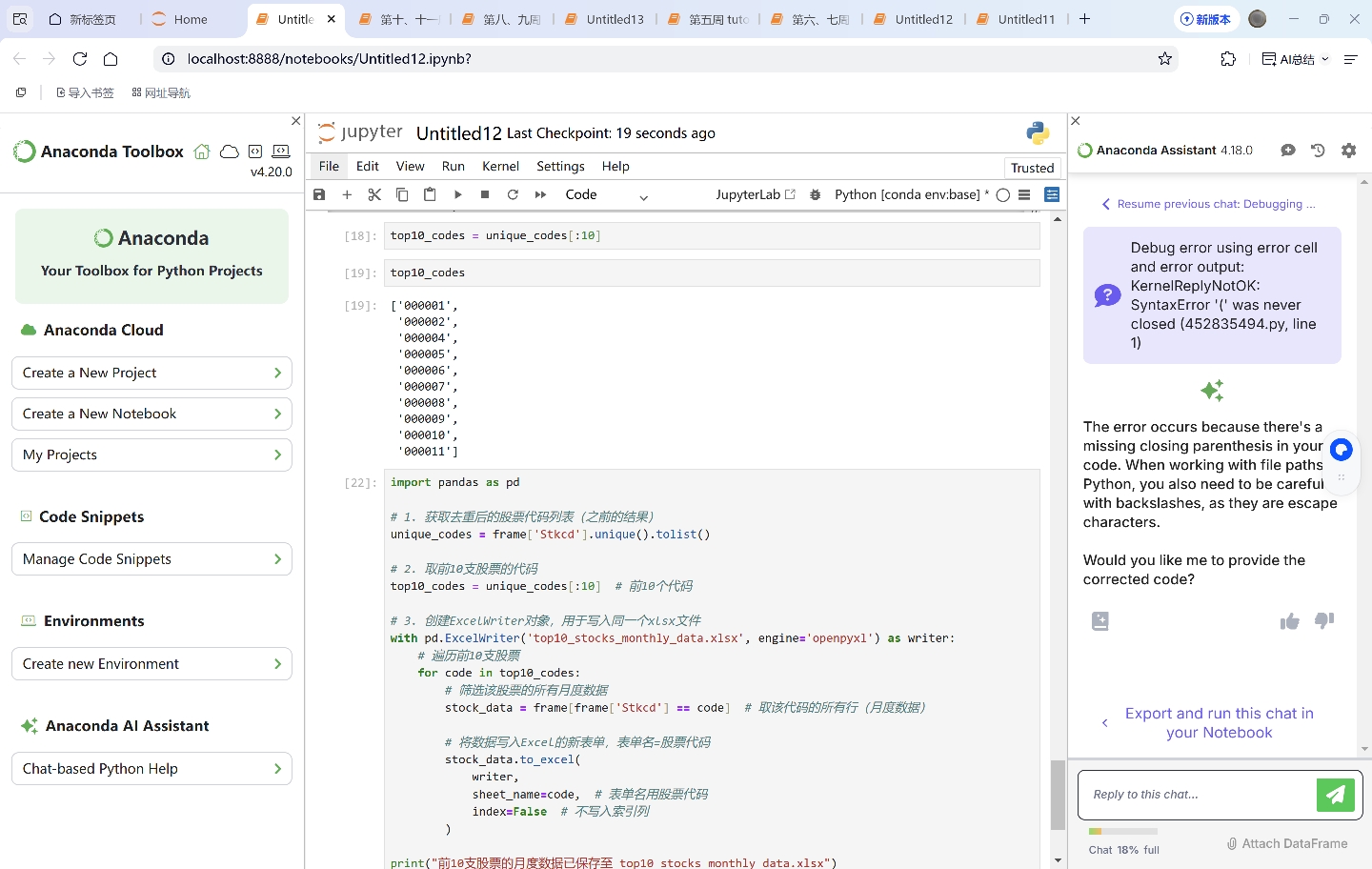Click the Anaconda Toolbox cloud icon
The width and height of the screenshot is (1372, 869).
tap(229, 152)
